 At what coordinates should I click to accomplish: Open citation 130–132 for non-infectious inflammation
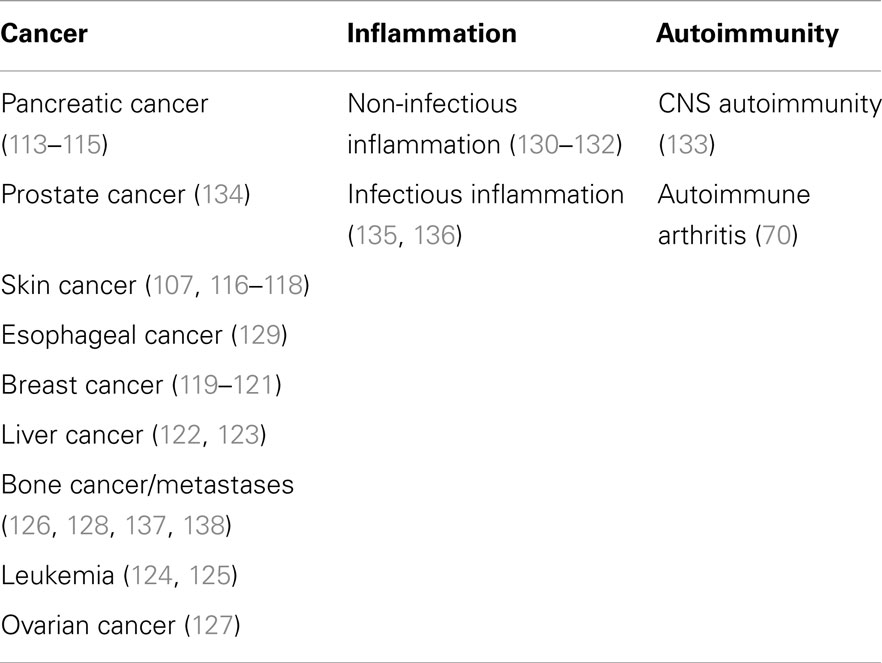(566, 145)
